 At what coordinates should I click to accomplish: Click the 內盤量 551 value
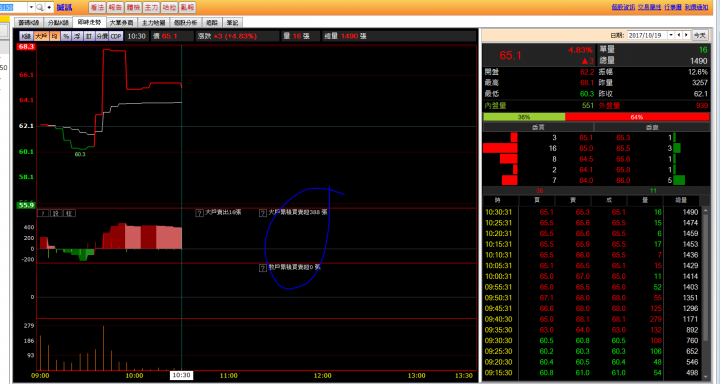click(587, 106)
